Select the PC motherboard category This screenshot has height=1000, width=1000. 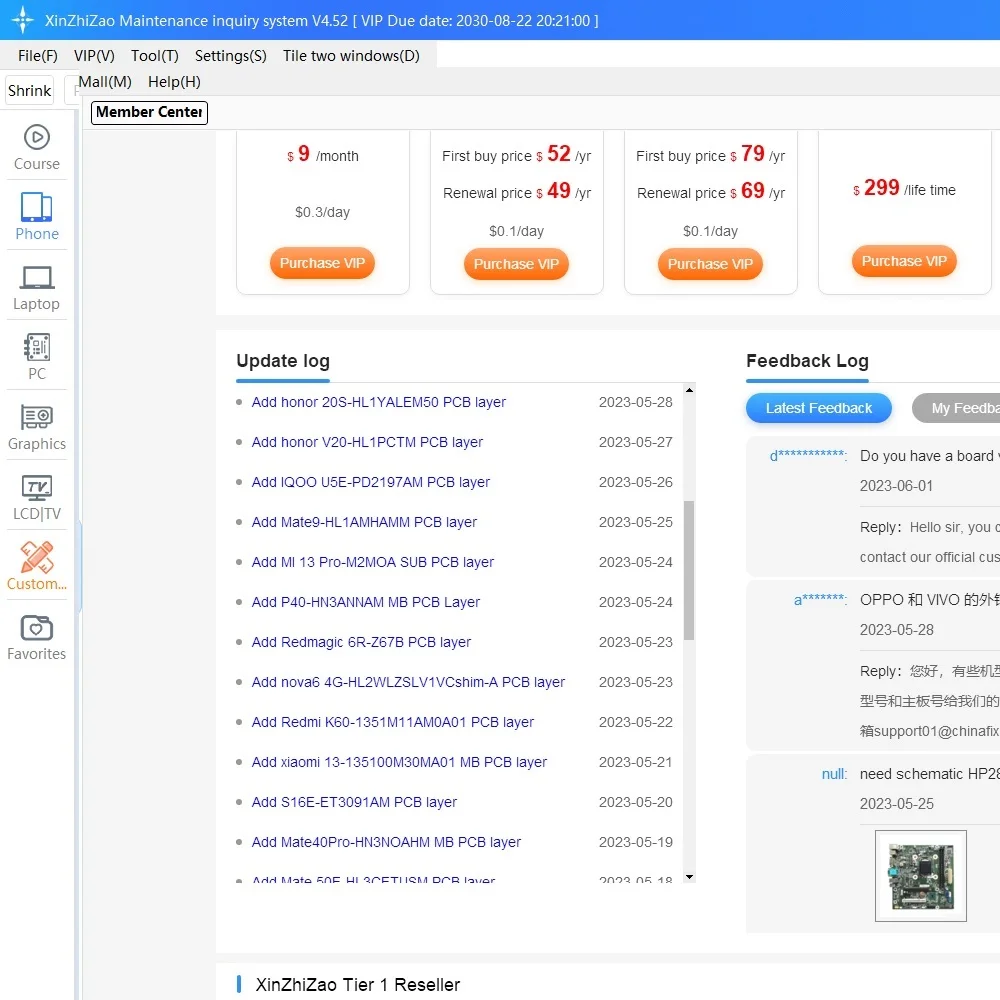36,357
